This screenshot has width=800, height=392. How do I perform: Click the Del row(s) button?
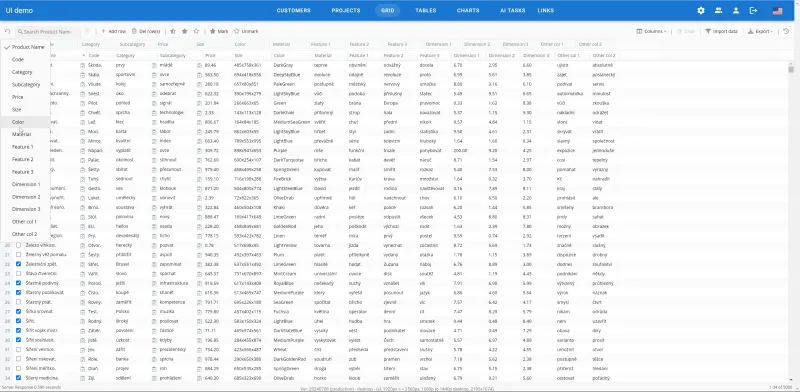(146, 31)
